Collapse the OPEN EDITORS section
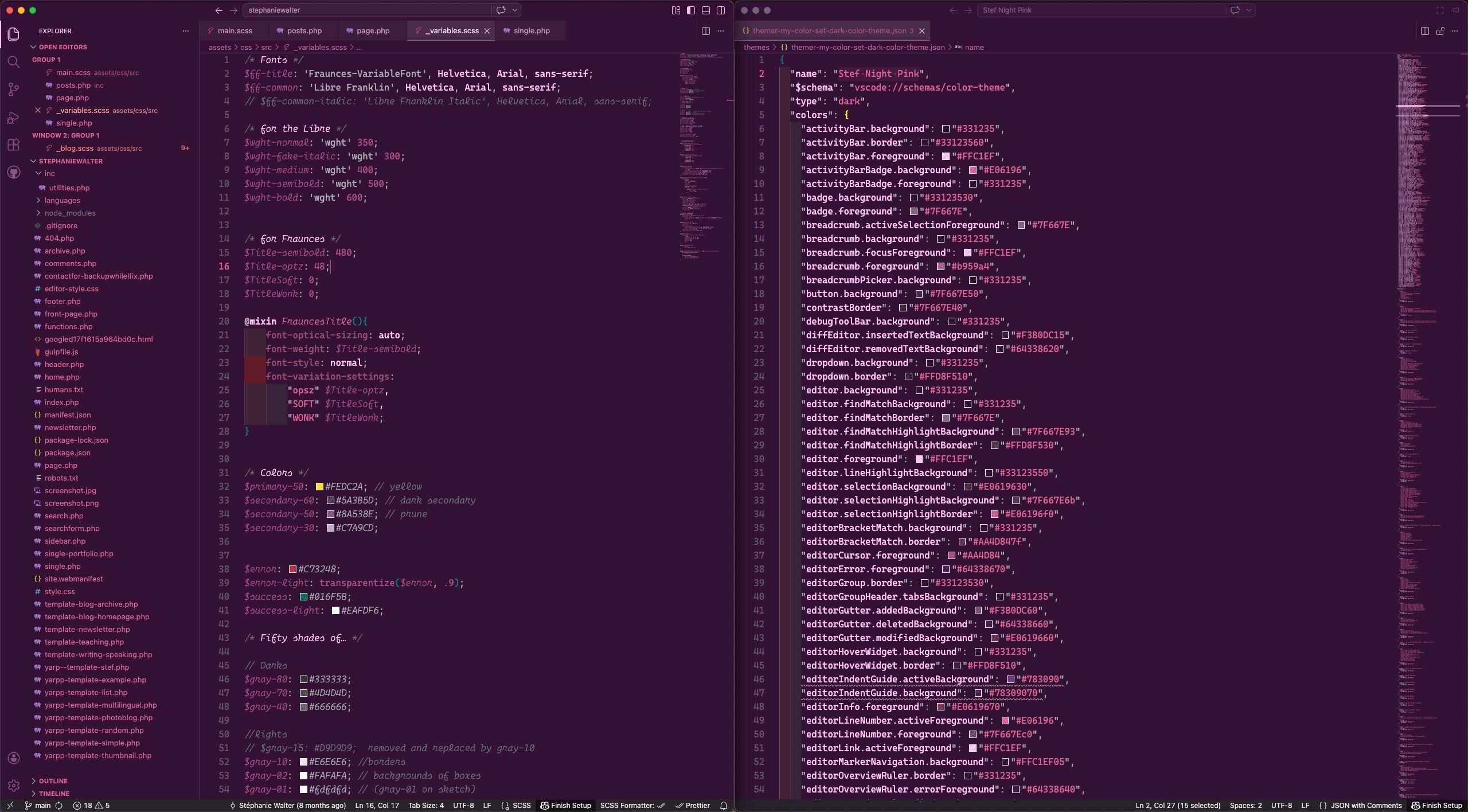 pos(63,47)
